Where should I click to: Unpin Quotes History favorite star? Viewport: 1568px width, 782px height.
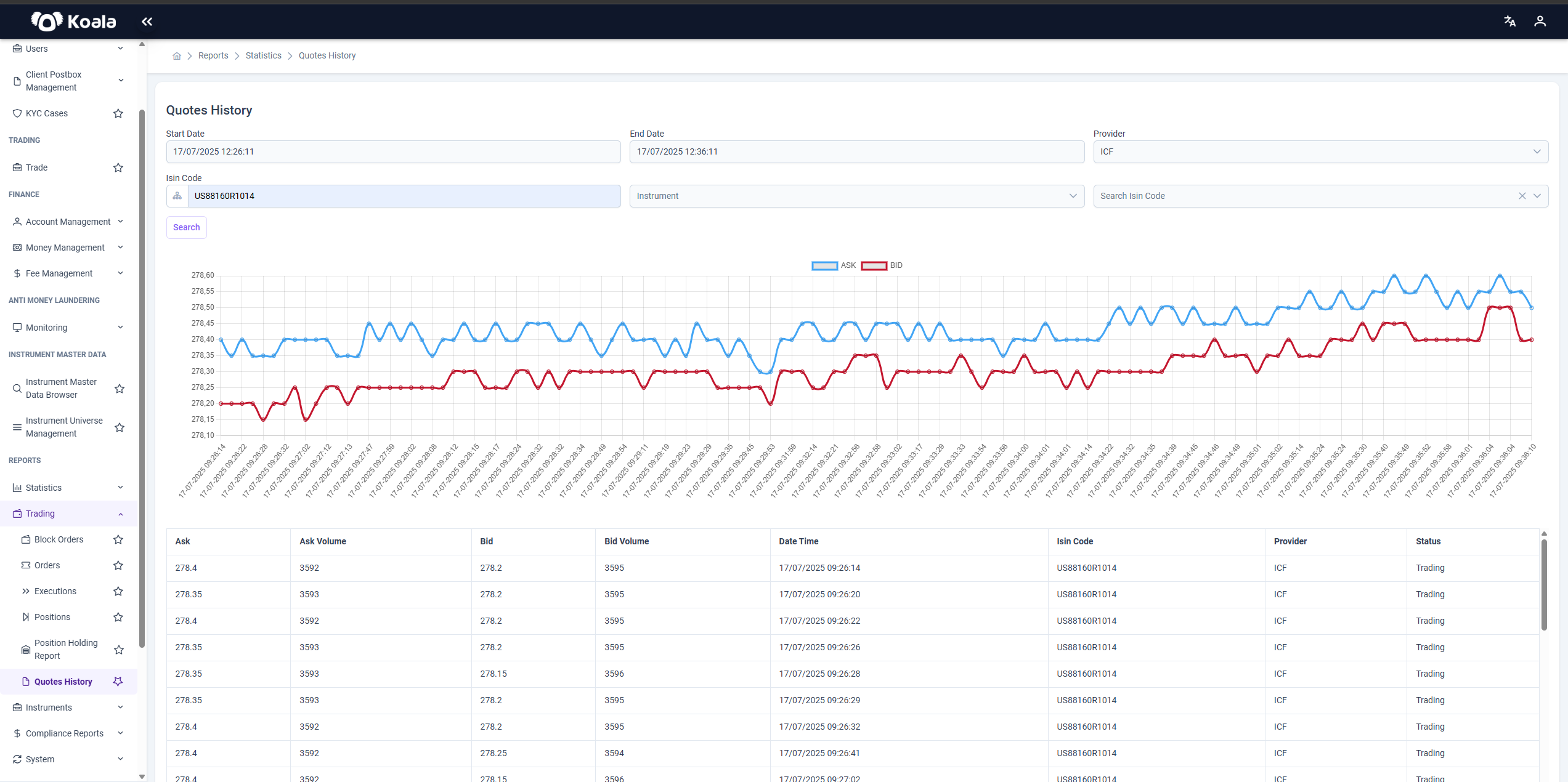(118, 682)
